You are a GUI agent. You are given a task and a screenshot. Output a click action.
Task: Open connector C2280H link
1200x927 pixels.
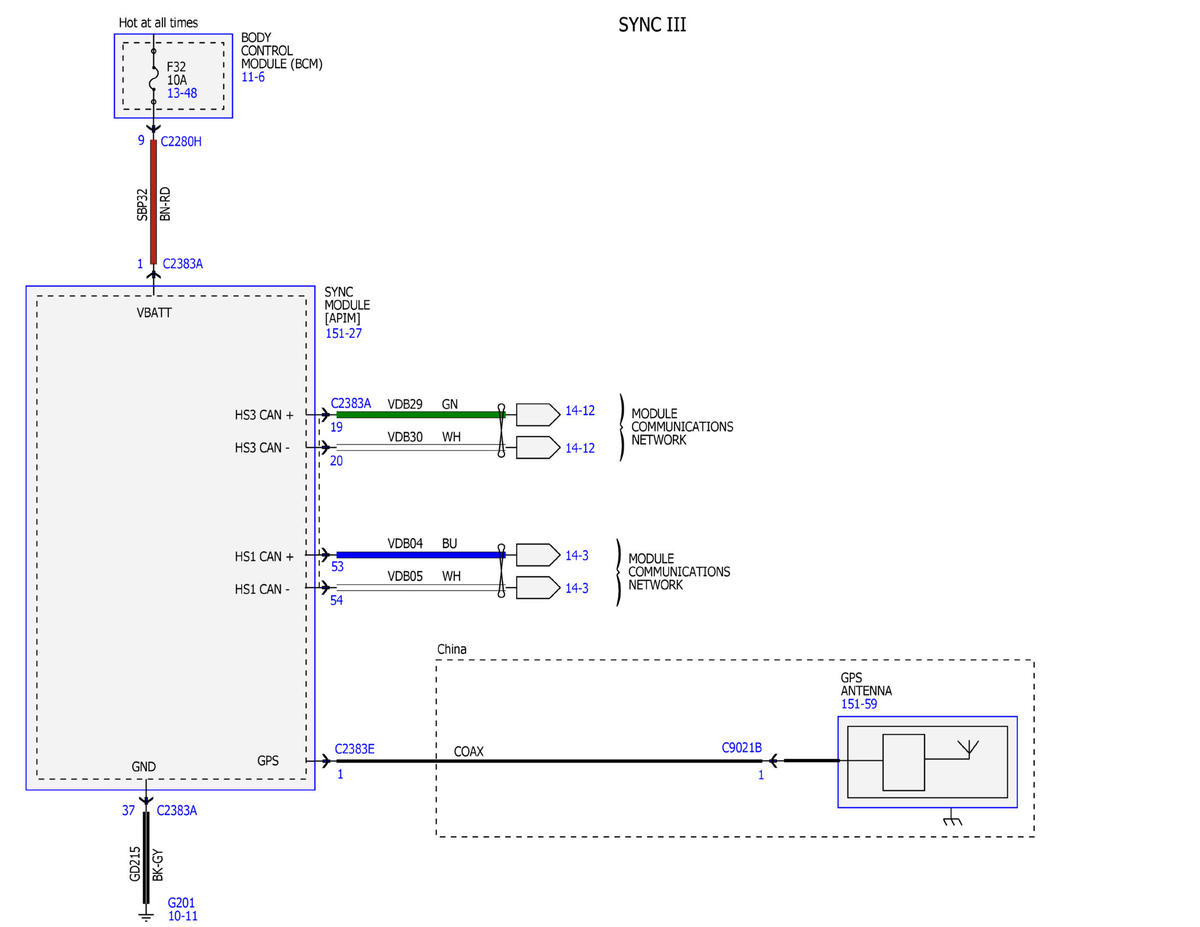(181, 141)
